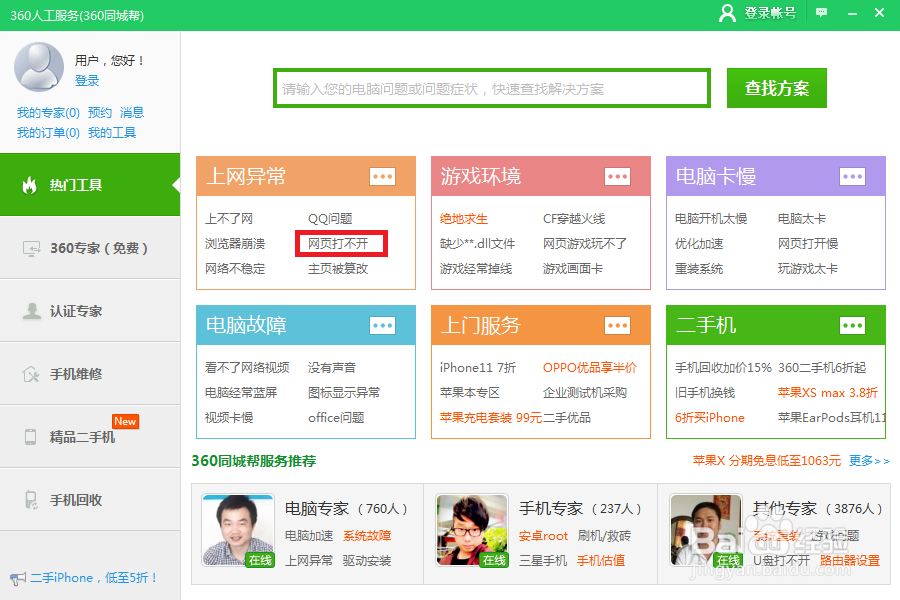Open the 消息 link

(x=132, y=113)
